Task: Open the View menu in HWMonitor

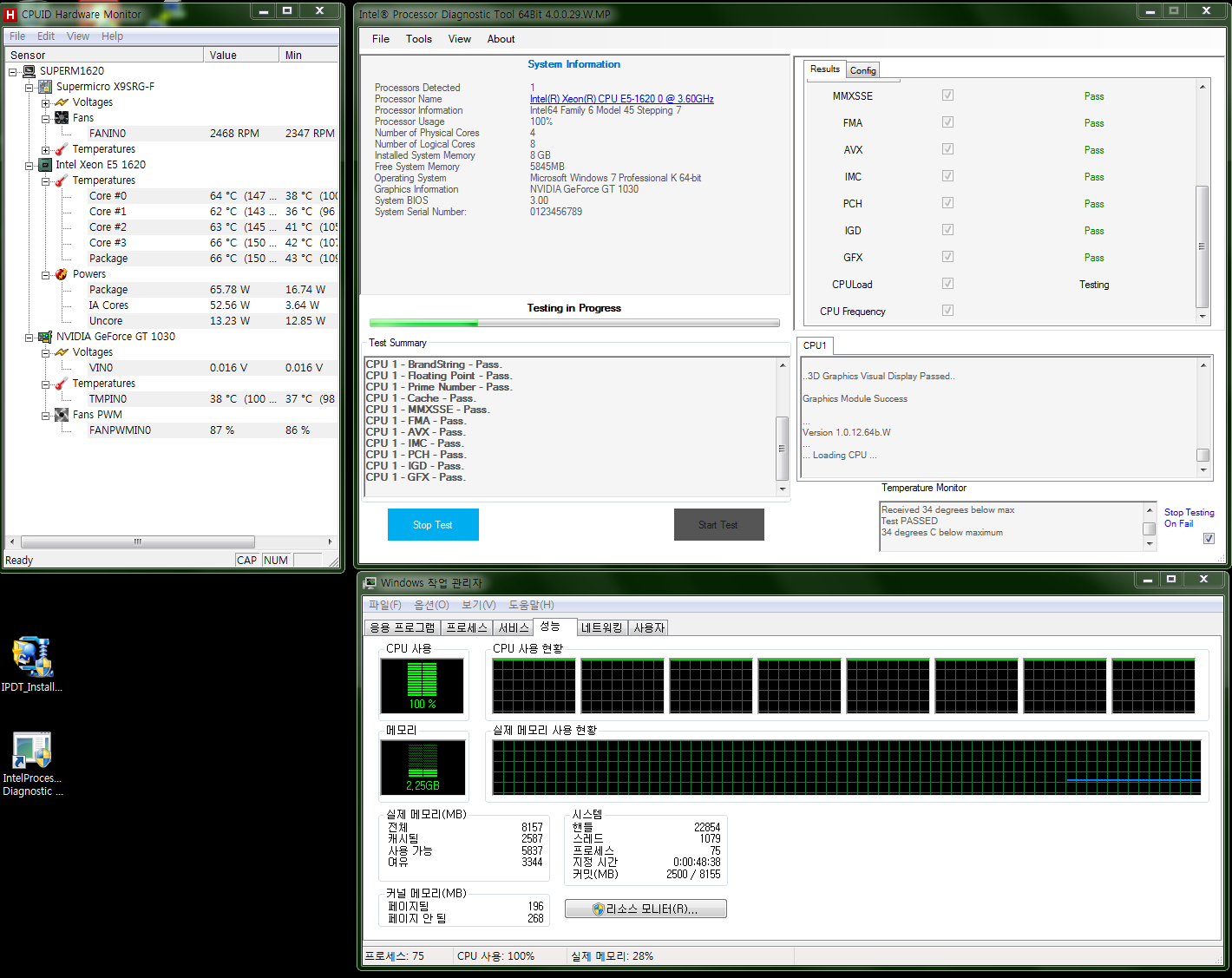Action: tap(78, 36)
